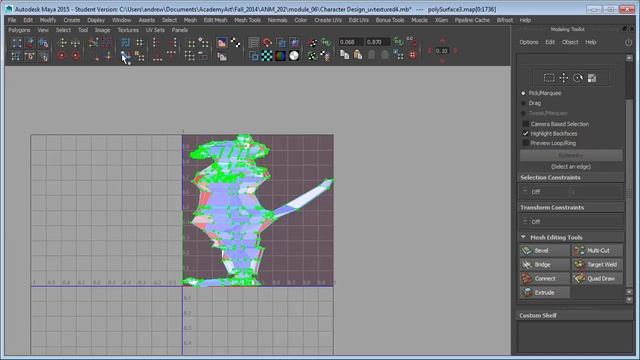The height and width of the screenshot is (360, 640).
Task: Toggle the display image portrait icon
Action: tap(222, 42)
